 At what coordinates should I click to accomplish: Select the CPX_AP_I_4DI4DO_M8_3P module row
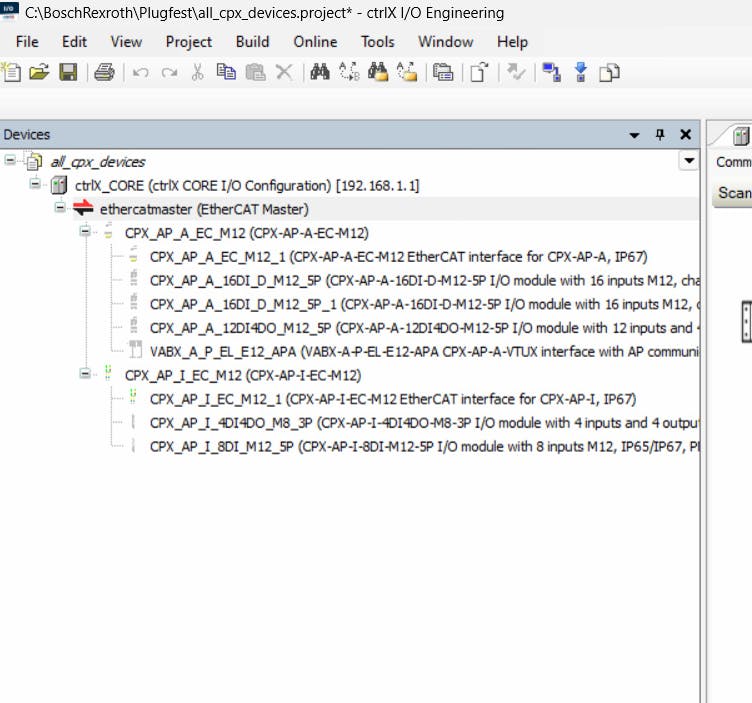click(424, 423)
